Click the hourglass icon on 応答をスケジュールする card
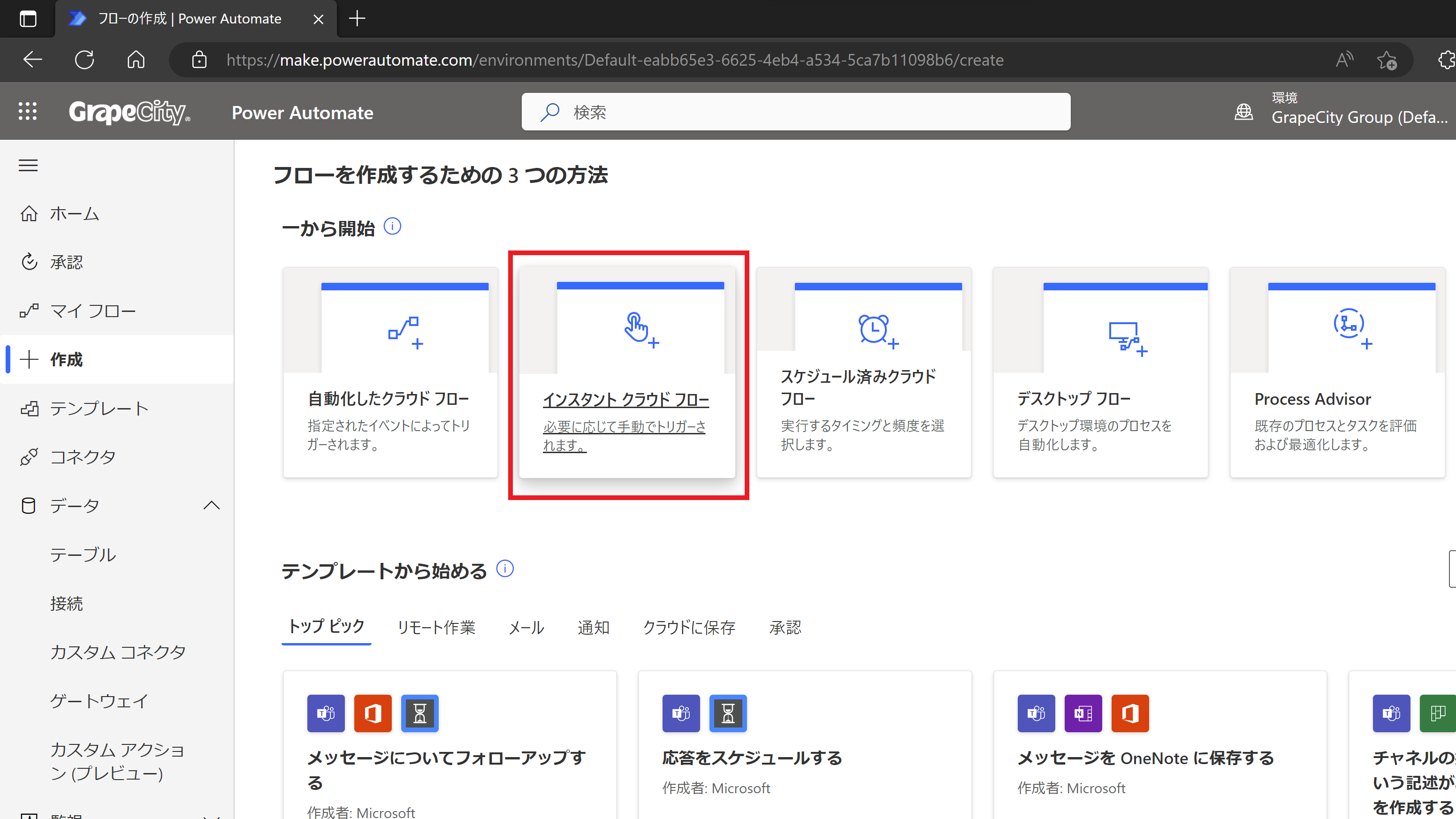 click(x=728, y=713)
